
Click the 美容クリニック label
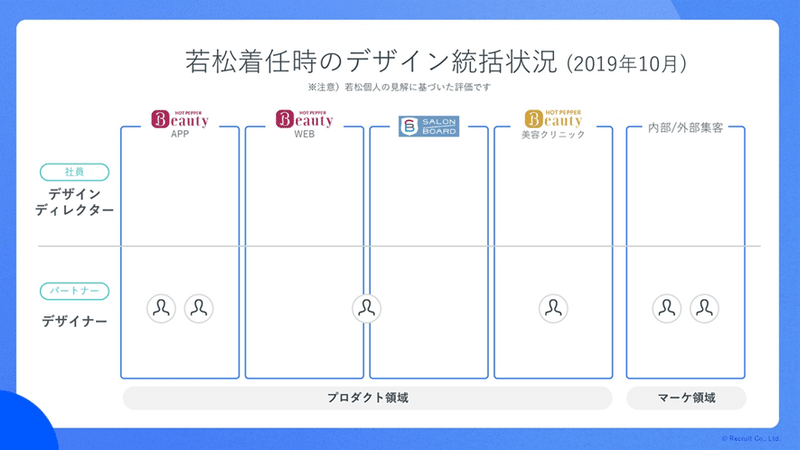553,135
